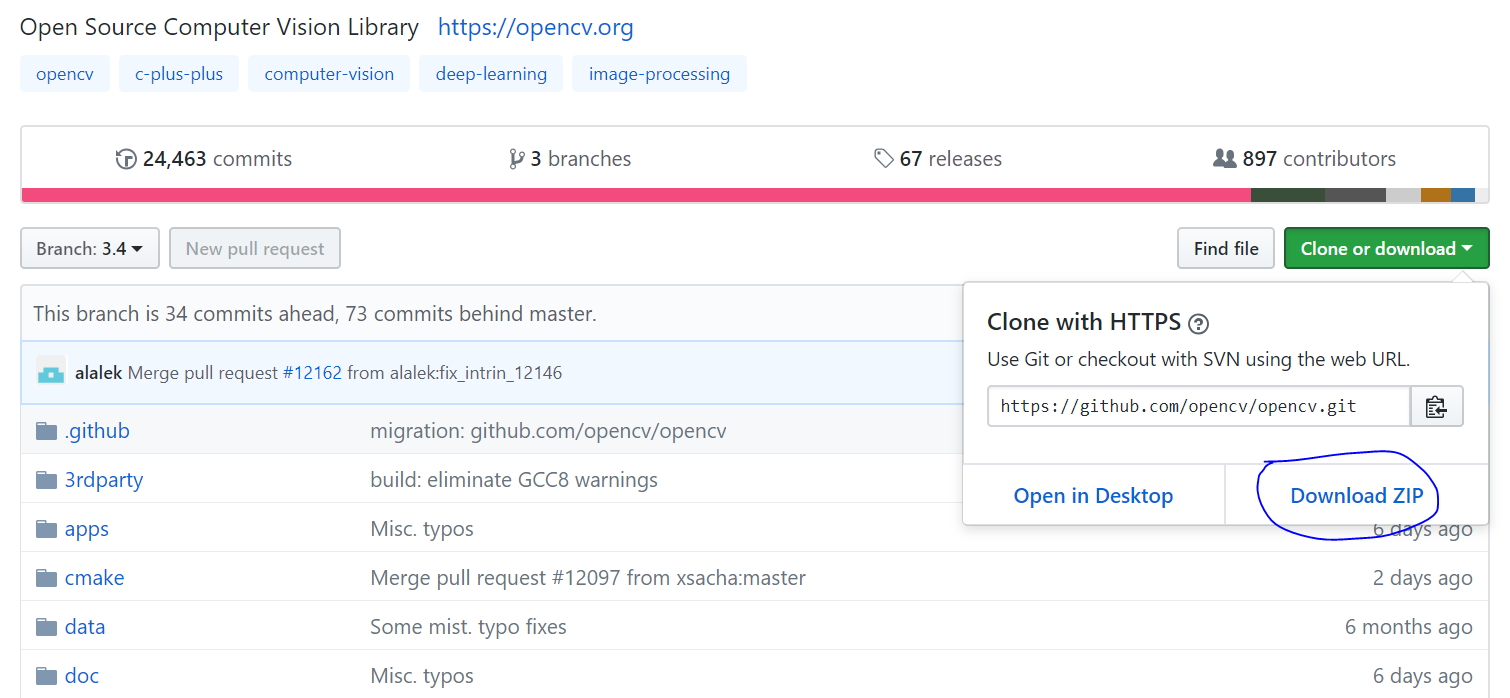Click the commits history clock icon
This screenshot has width=1510, height=698.
coord(126,159)
